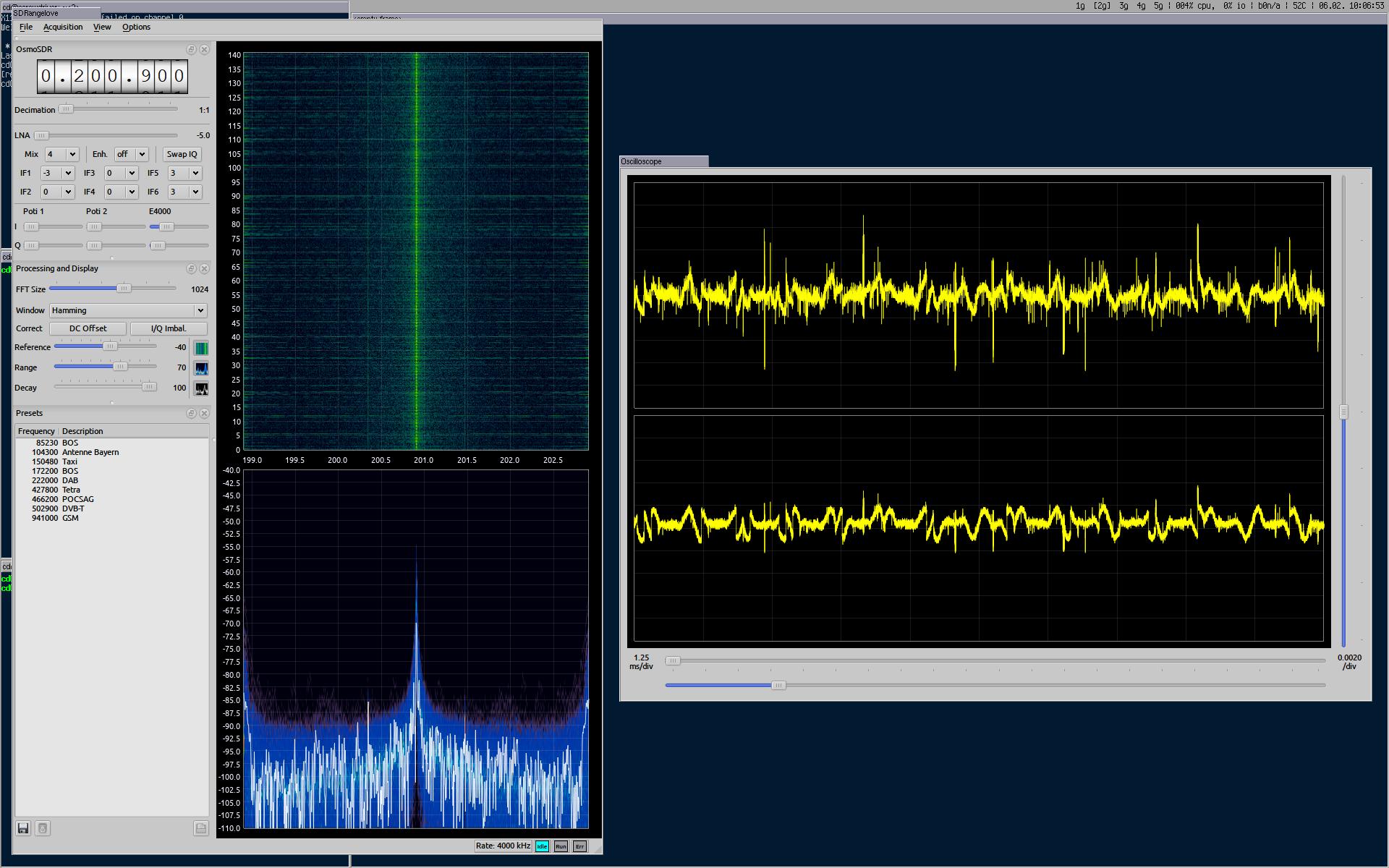Open the Enh. dropdown set to off
Viewport: 1389px width, 868px height.
point(131,154)
